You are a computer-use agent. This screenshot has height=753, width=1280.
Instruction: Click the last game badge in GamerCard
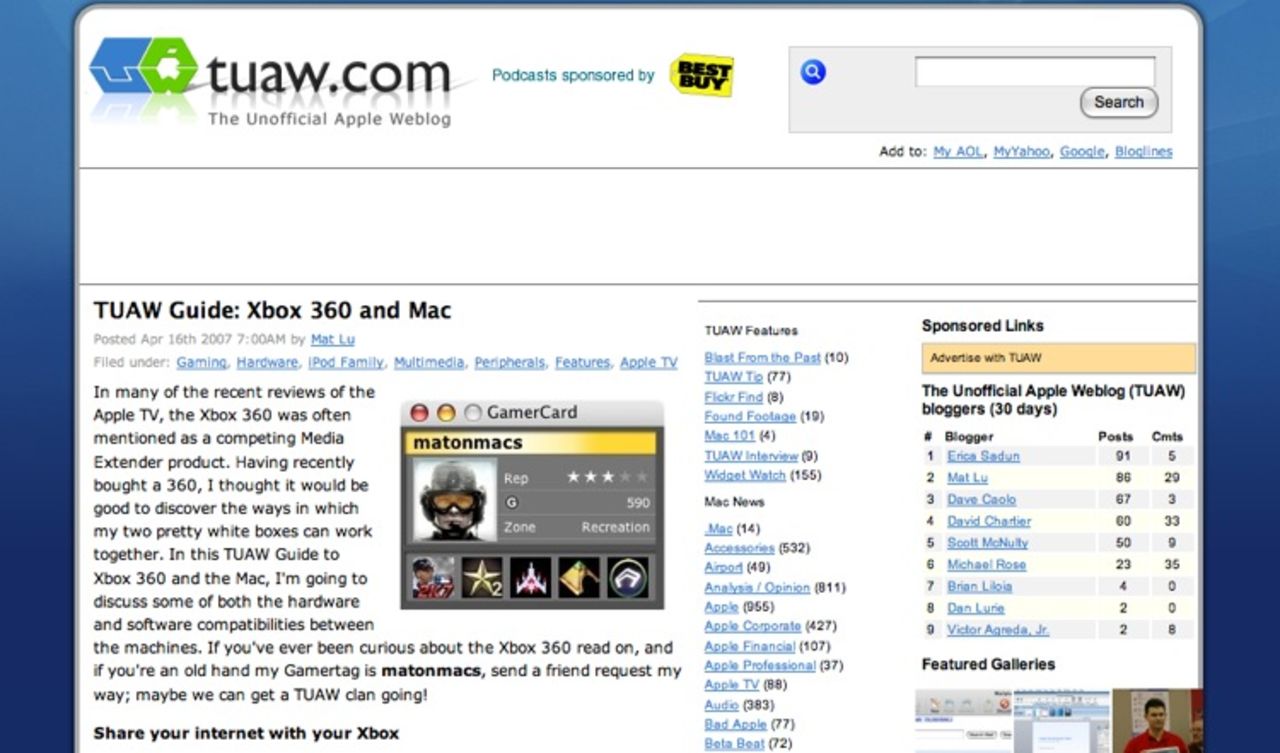click(x=628, y=578)
